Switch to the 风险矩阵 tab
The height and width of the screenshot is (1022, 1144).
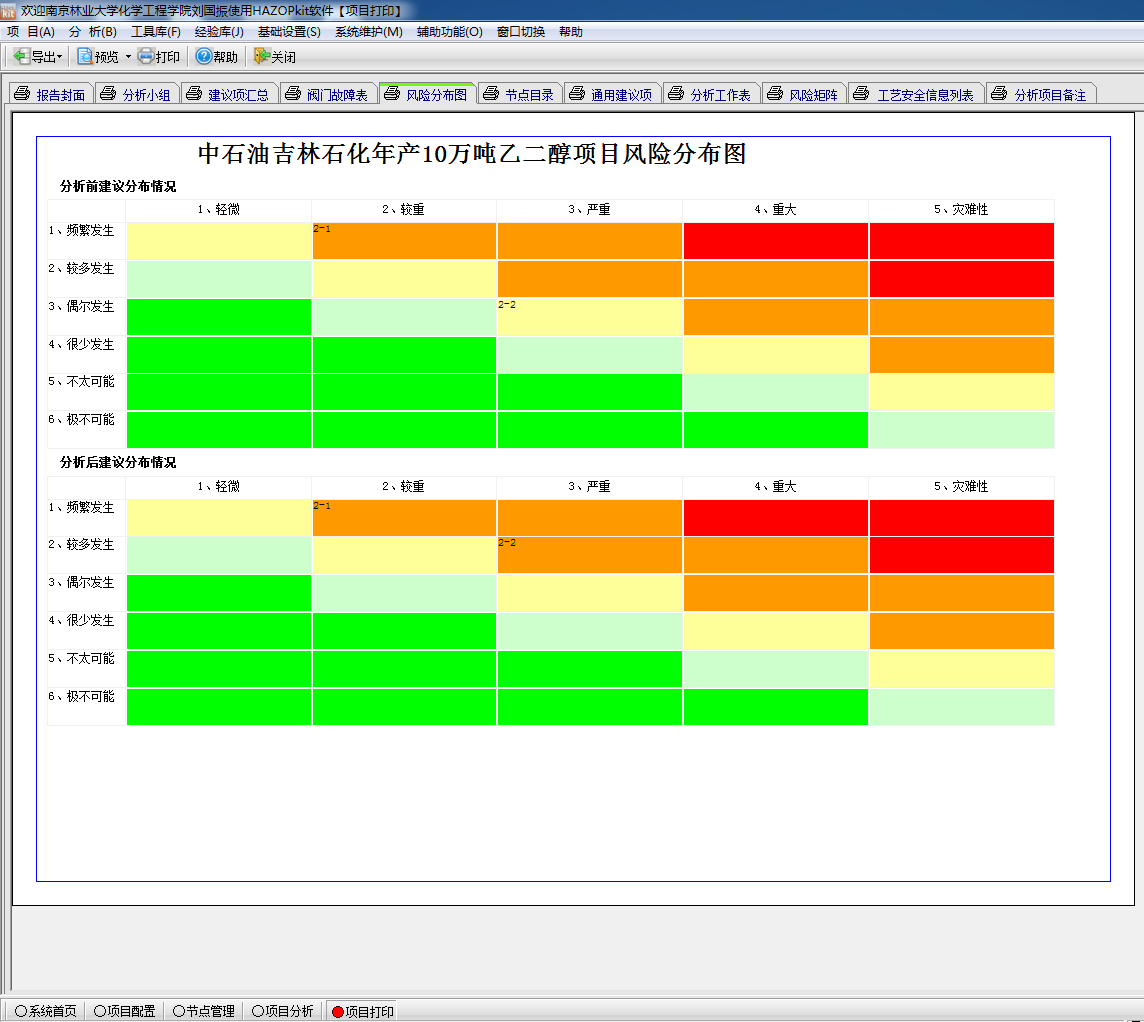[x=805, y=94]
